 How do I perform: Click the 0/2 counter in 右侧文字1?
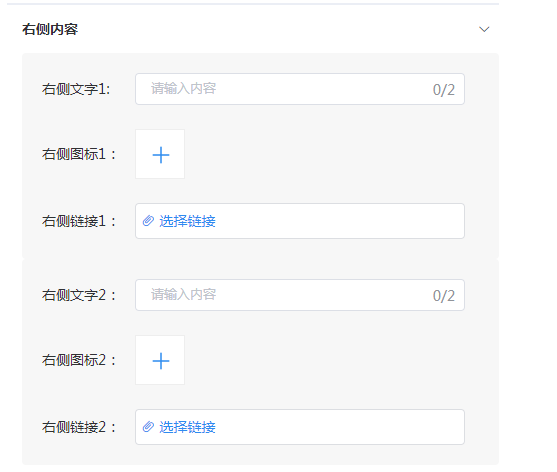pyautogui.click(x=444, y=90)
